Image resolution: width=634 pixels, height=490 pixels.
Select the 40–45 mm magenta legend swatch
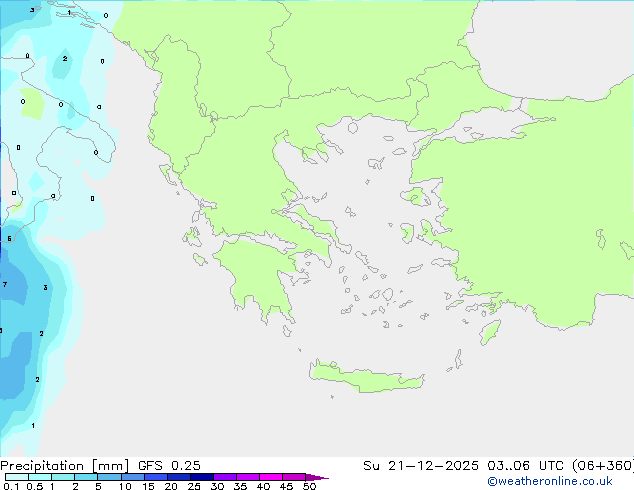click(271, 477)
